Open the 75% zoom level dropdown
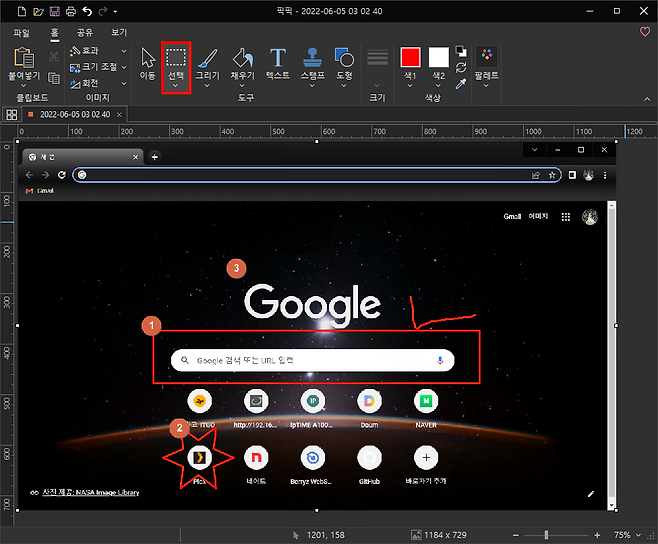Viewport: 658px width, 544px height. pyautogui.click(x=626, y=535)
